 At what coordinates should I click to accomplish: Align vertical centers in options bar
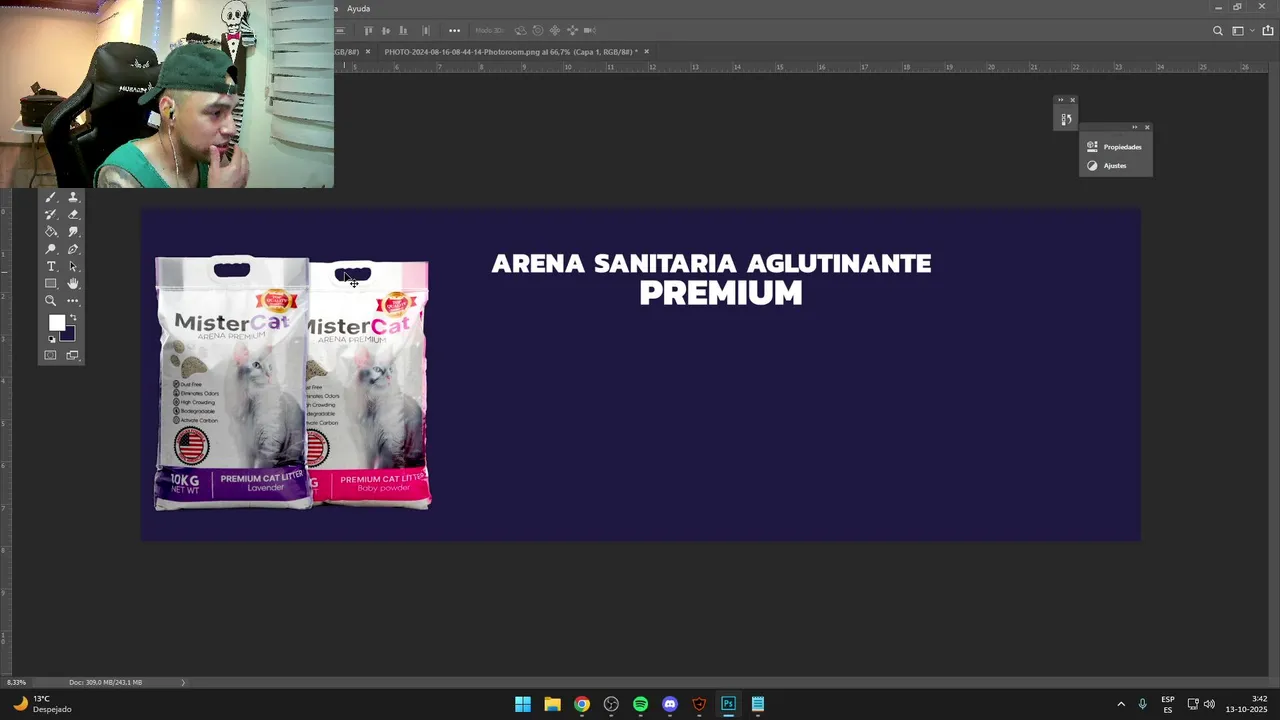point(386,30)
